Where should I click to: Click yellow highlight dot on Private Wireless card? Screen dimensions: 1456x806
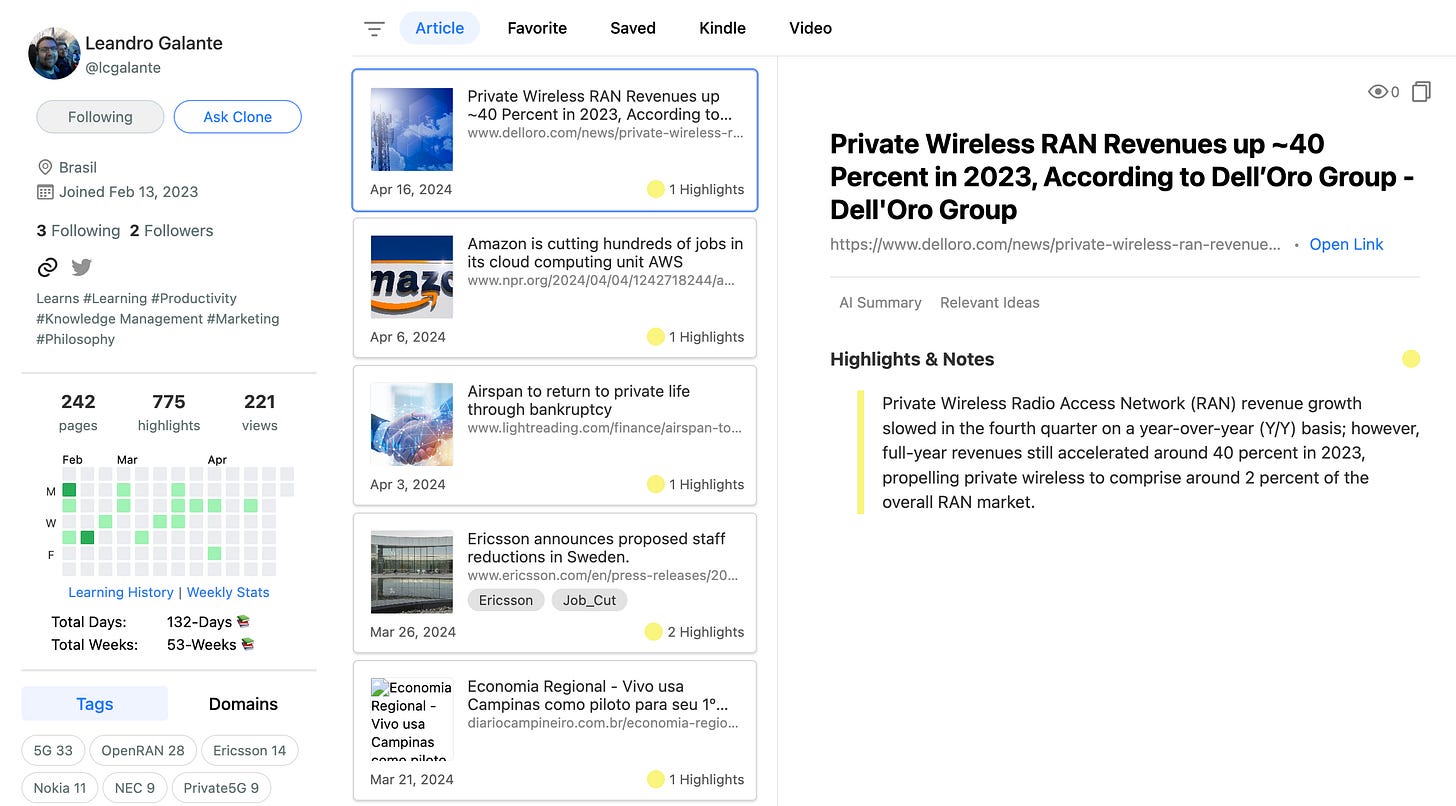pos(656,189)
